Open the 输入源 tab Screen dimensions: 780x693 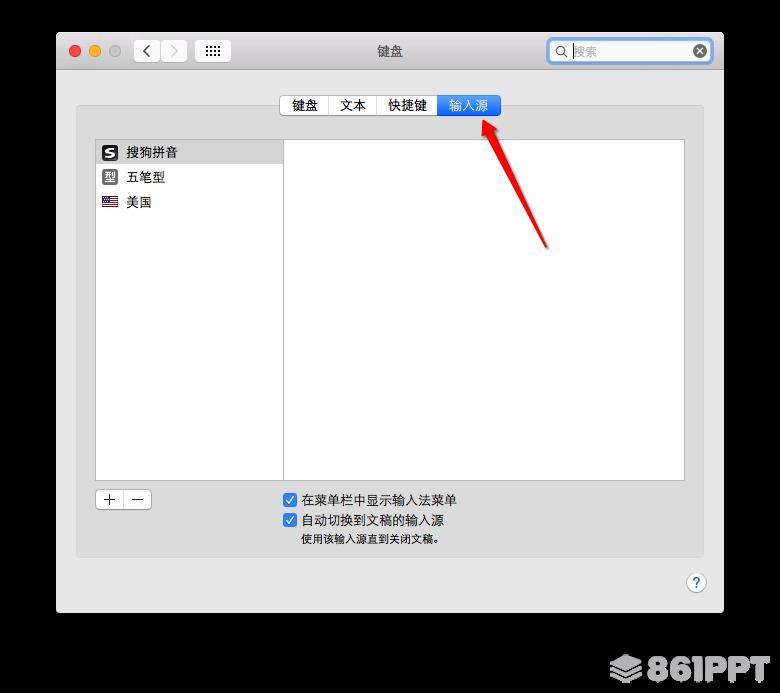click(x=469, y=105)
